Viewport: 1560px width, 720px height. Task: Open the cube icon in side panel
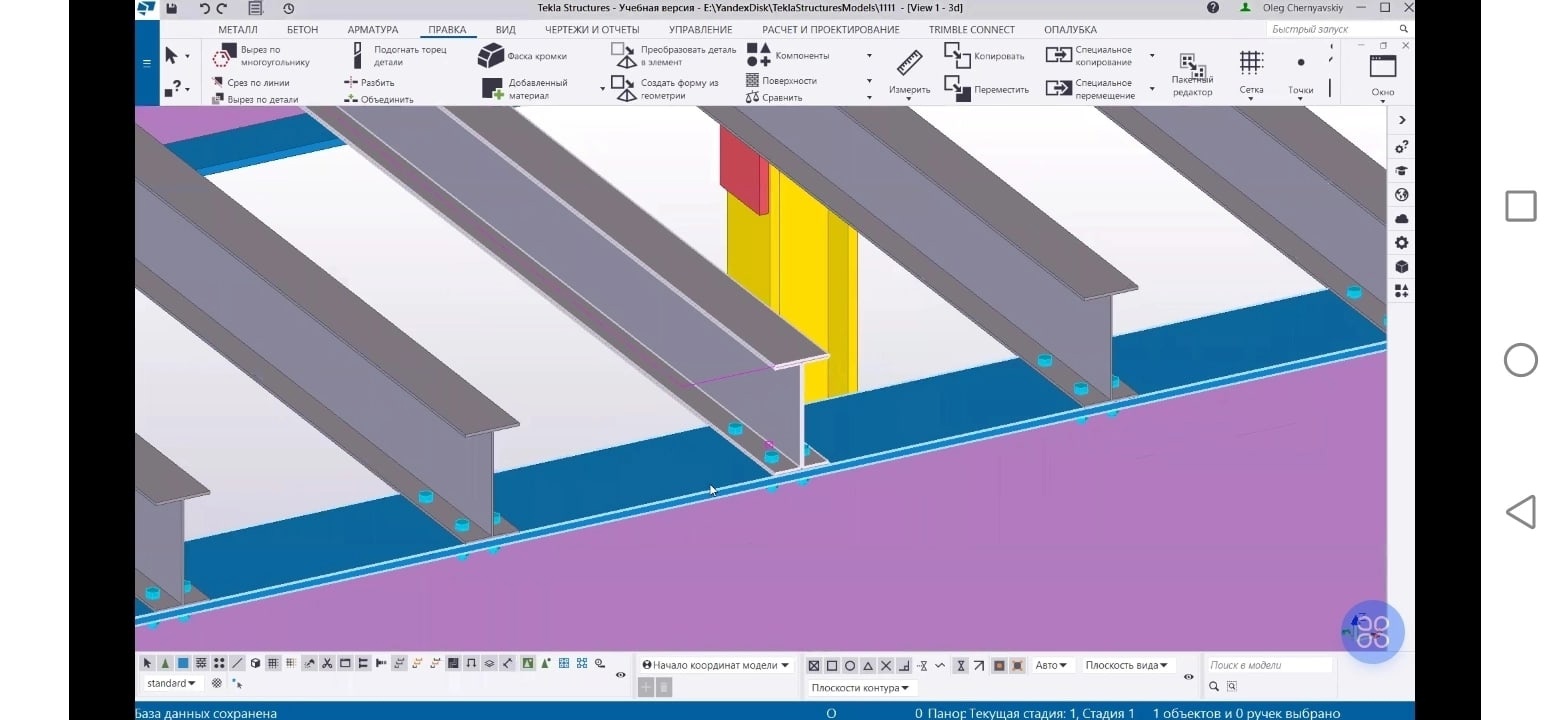1401,267
